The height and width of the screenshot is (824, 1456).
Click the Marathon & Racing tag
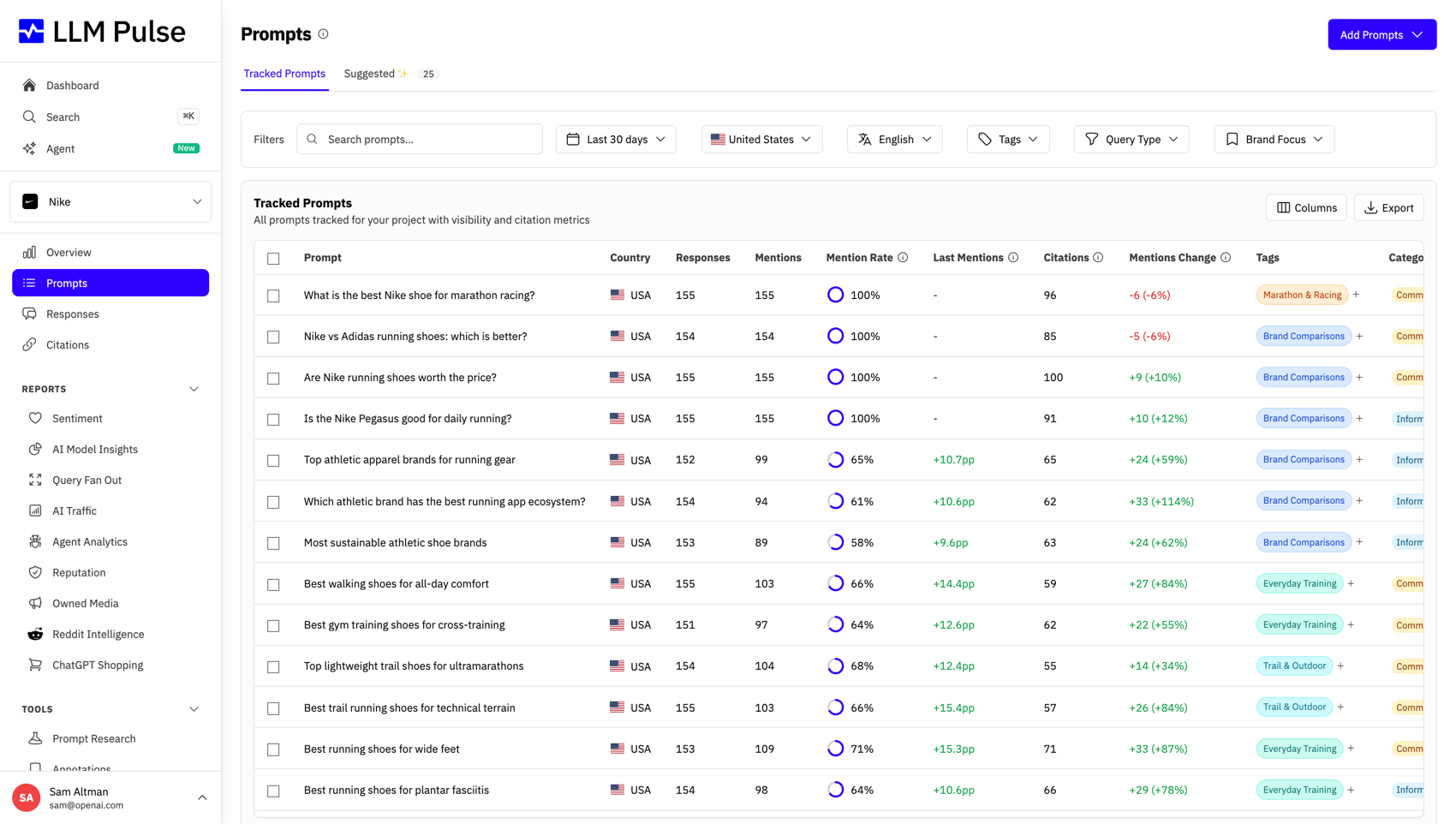point(1302,295)
